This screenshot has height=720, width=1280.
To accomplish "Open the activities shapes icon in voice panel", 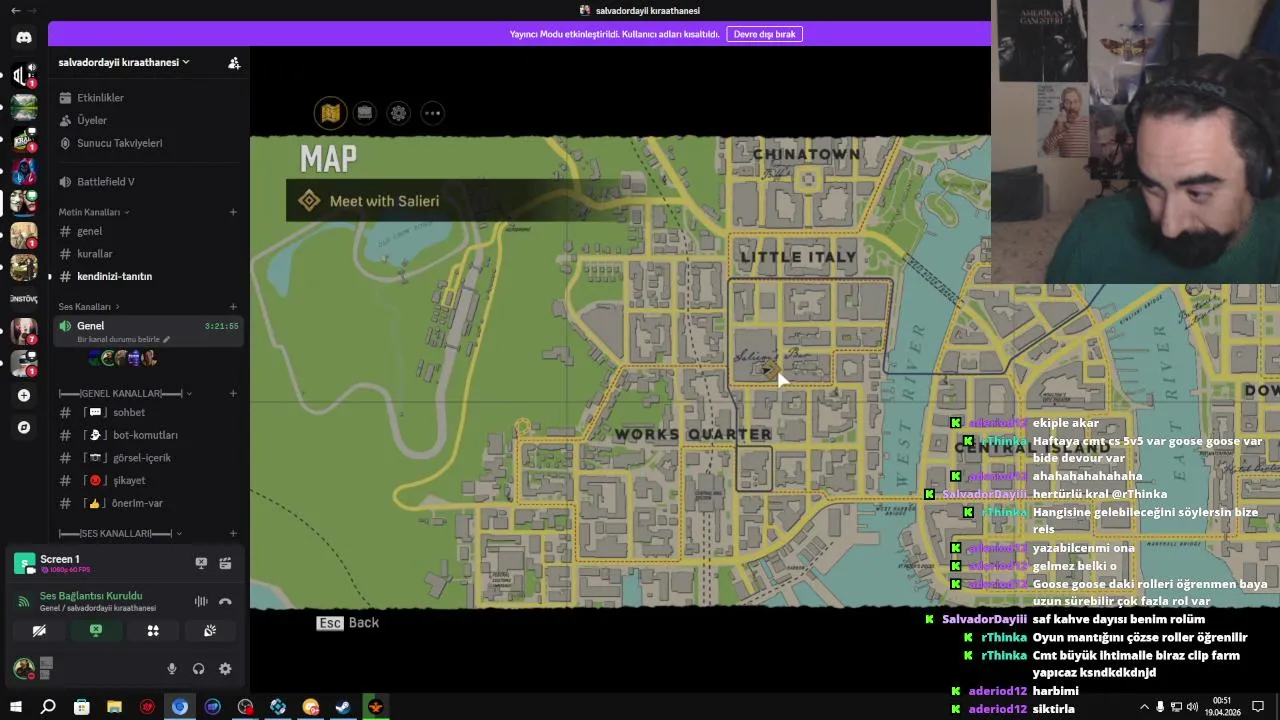I will 153,631.
